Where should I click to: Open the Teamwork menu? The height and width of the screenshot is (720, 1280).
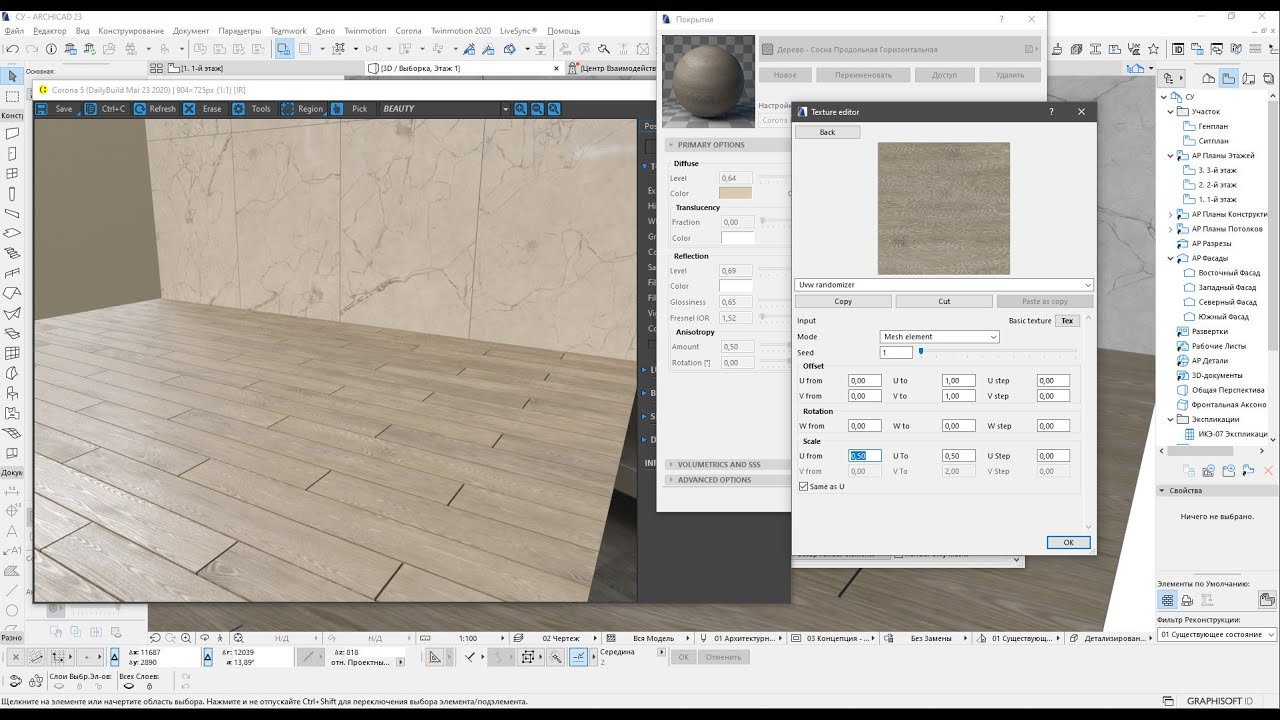click(x=288, y=31)
